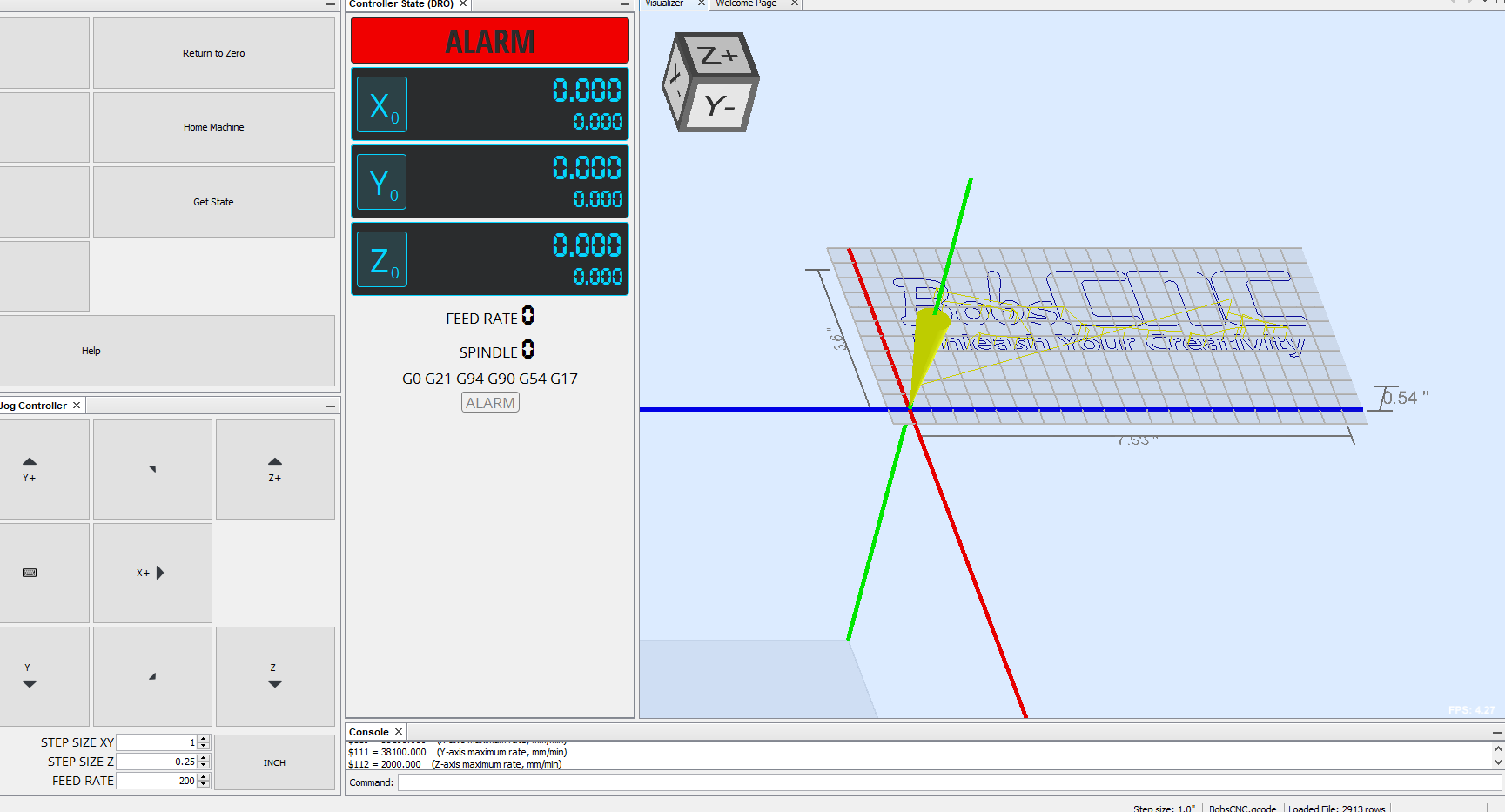Screen dimensions: 1505x812
Task: Switch to the Welcome Page tab
Action: coord(746,3)
